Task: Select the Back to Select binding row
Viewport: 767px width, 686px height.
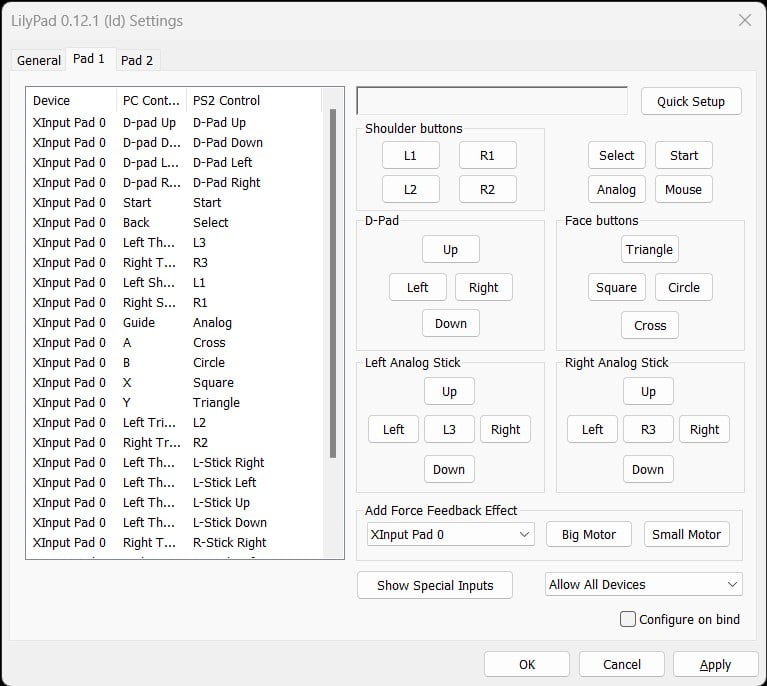Action: [175, 223]
